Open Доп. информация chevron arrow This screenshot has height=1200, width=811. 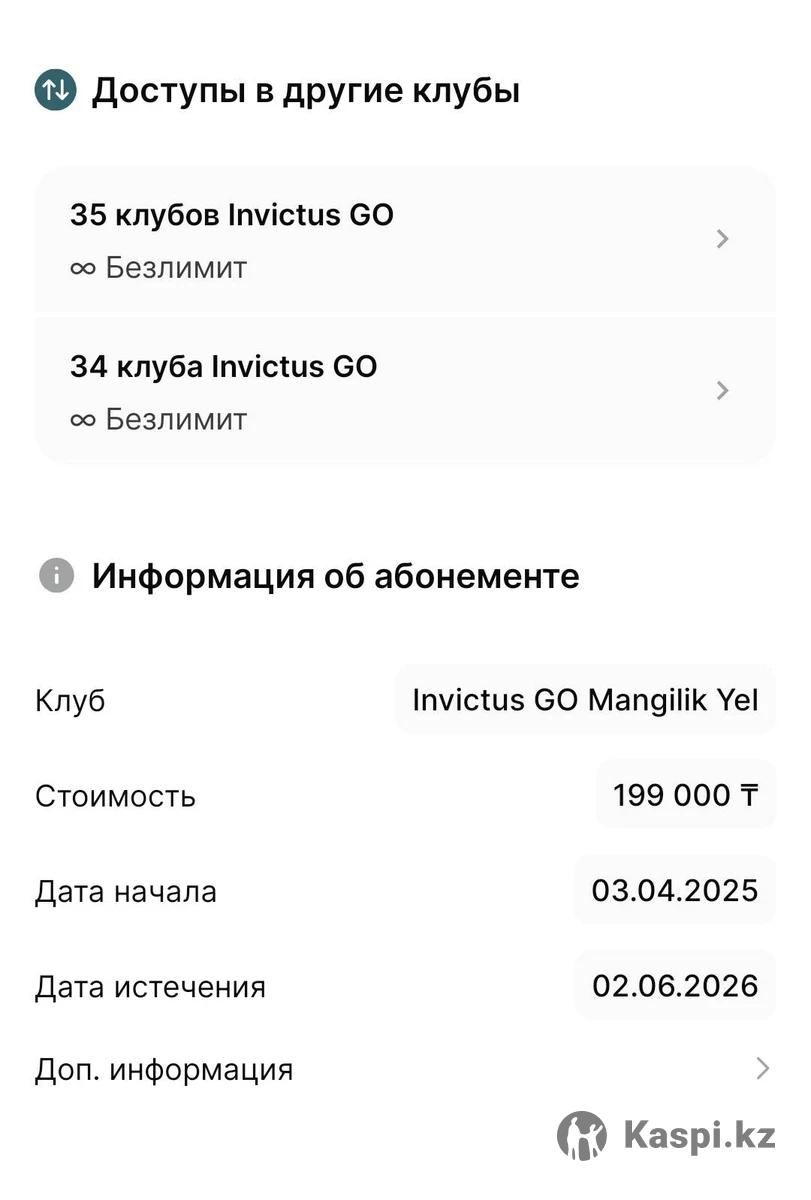(762, 1069)
